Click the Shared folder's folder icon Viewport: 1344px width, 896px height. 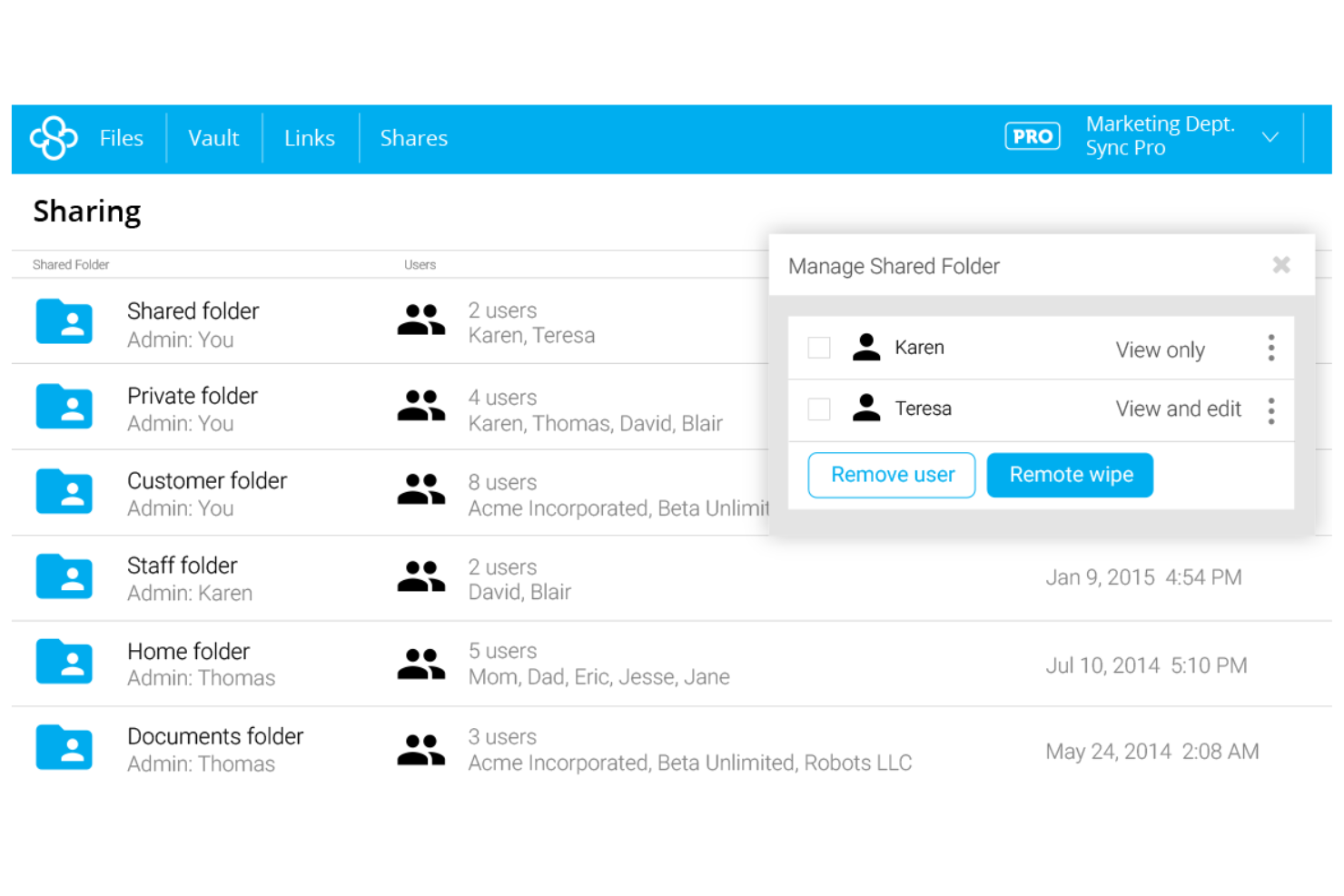pyautogui.click(x=64, y=322)
